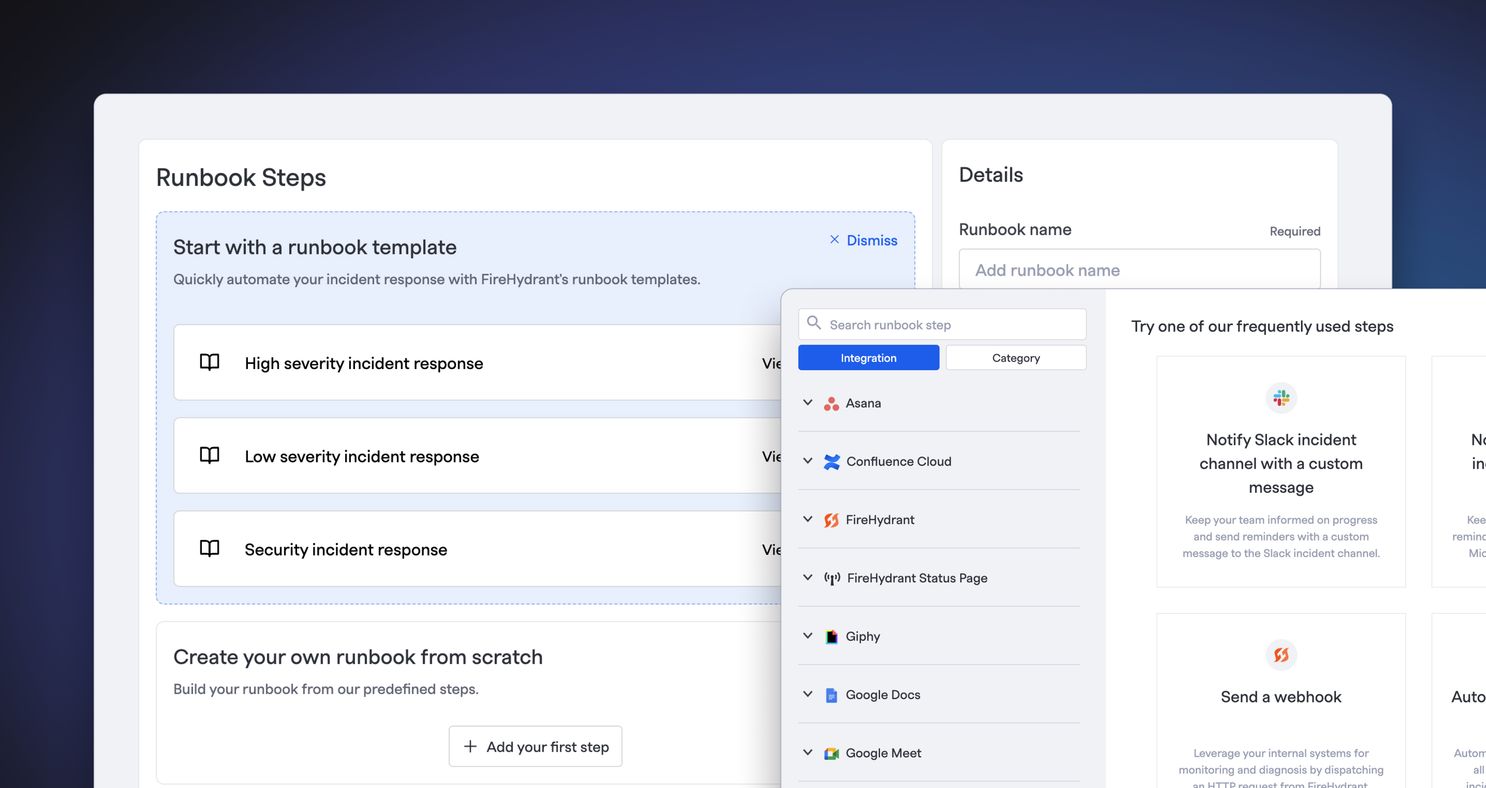1486x788 pixels.
Task: Select the Send a webhook card
Action: (1281, 700)
